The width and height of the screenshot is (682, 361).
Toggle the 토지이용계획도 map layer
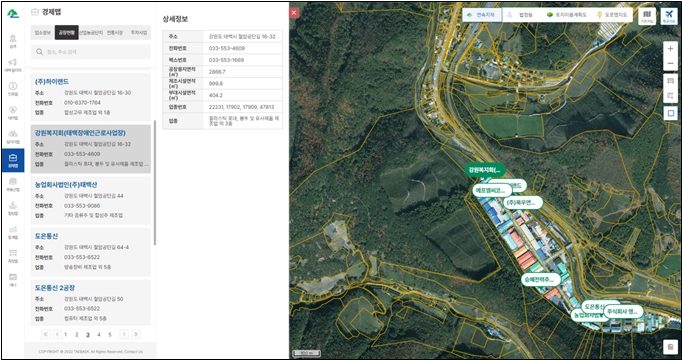(567, 15)
